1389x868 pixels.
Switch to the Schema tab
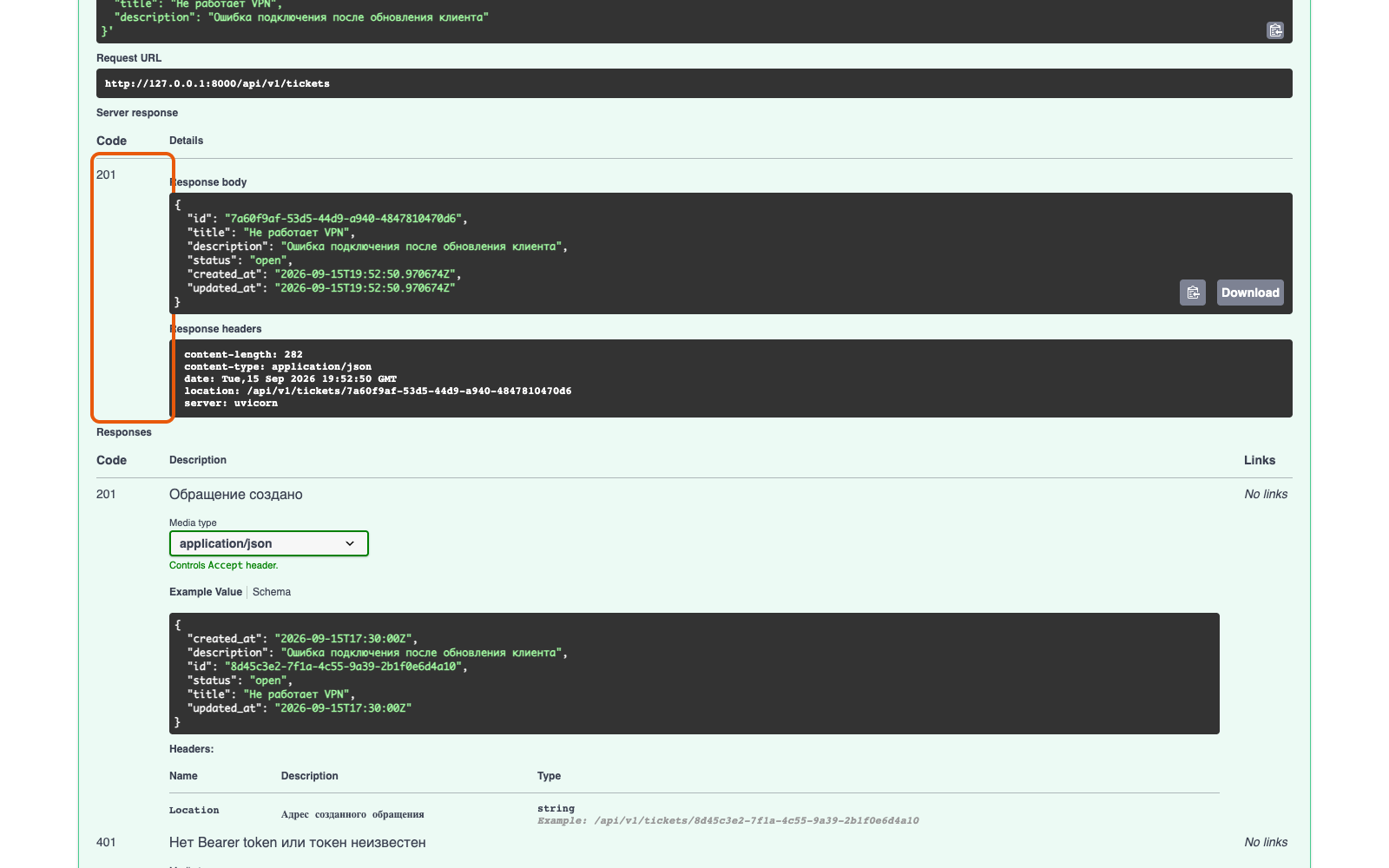click(272, 592)
